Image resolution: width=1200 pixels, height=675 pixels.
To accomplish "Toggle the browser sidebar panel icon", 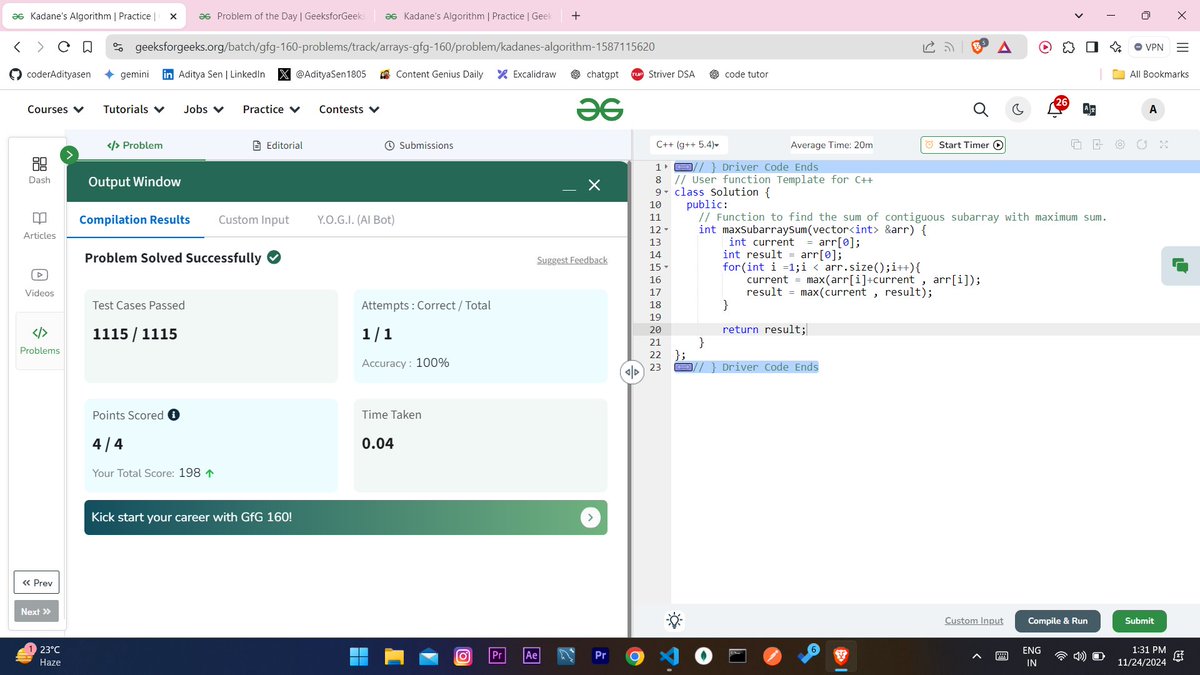I will coord(1091,47).
